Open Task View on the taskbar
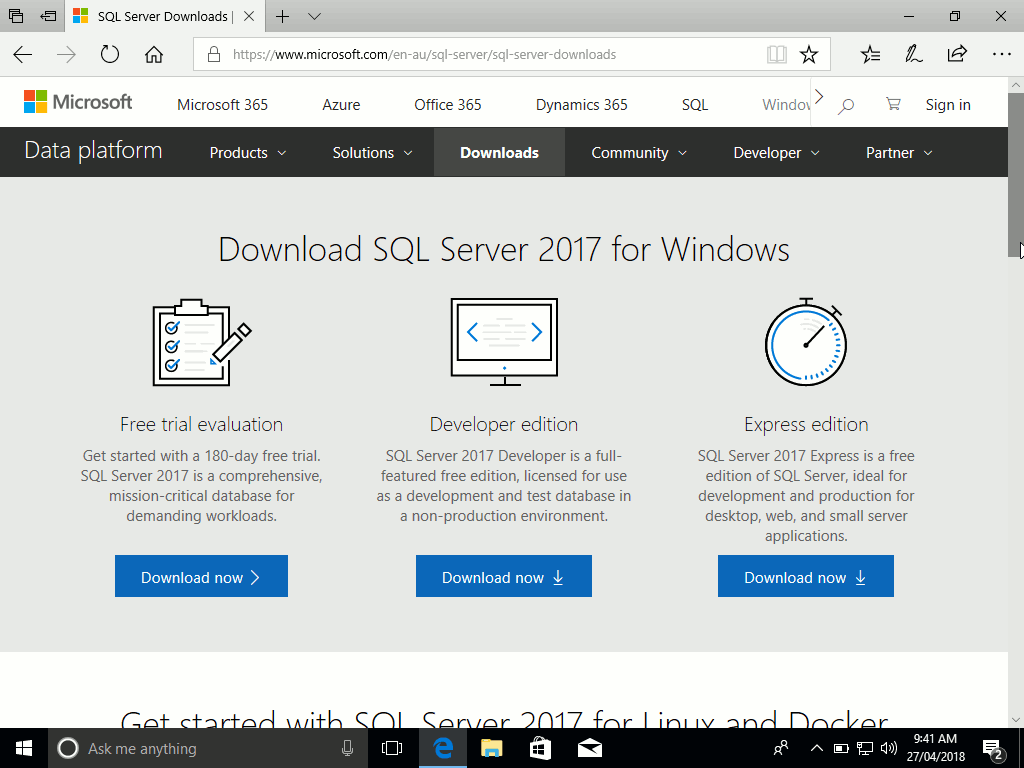1024x768 pixels. pos(392,748)
